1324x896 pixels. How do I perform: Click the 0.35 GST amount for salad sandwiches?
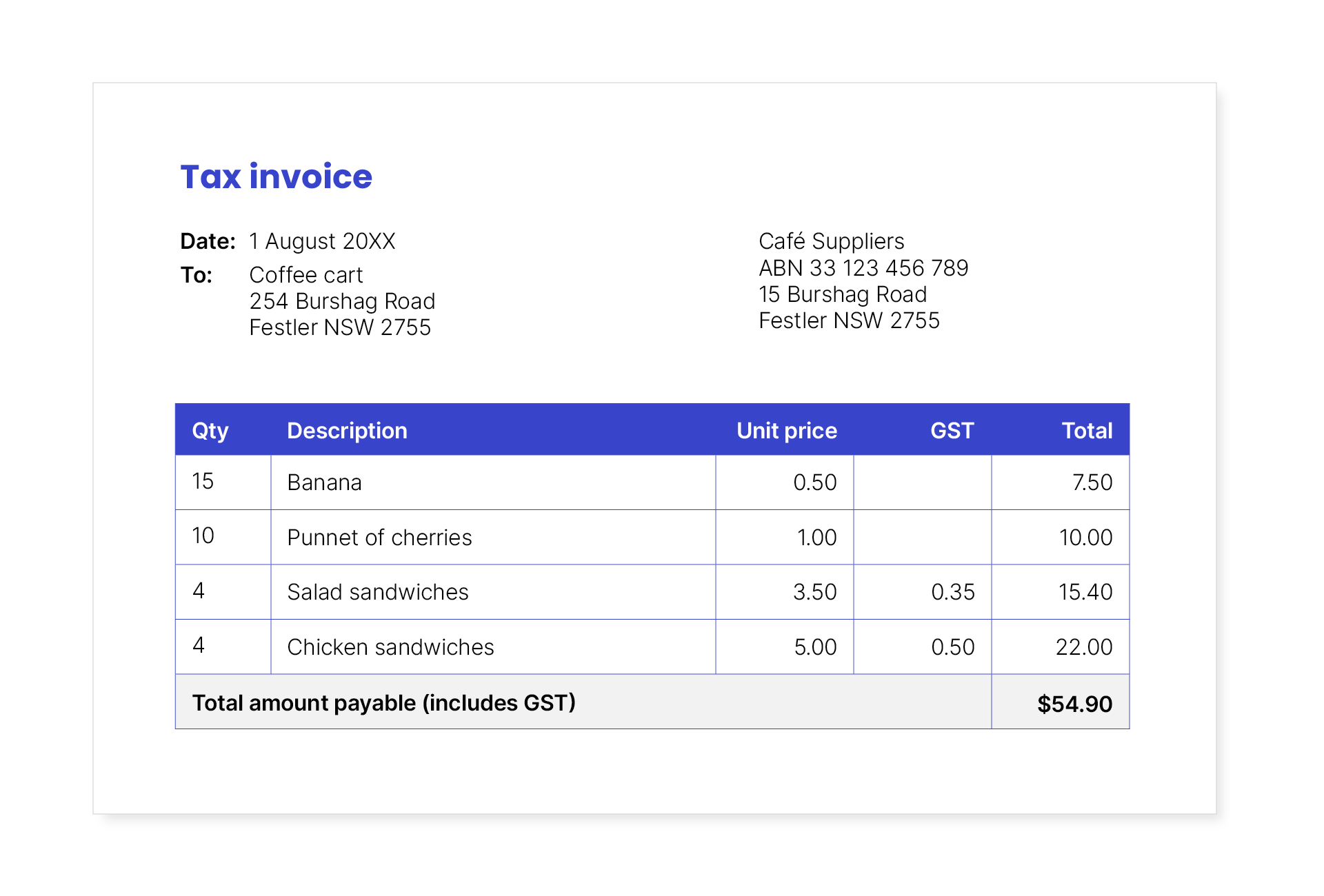[x=952, y=591]
